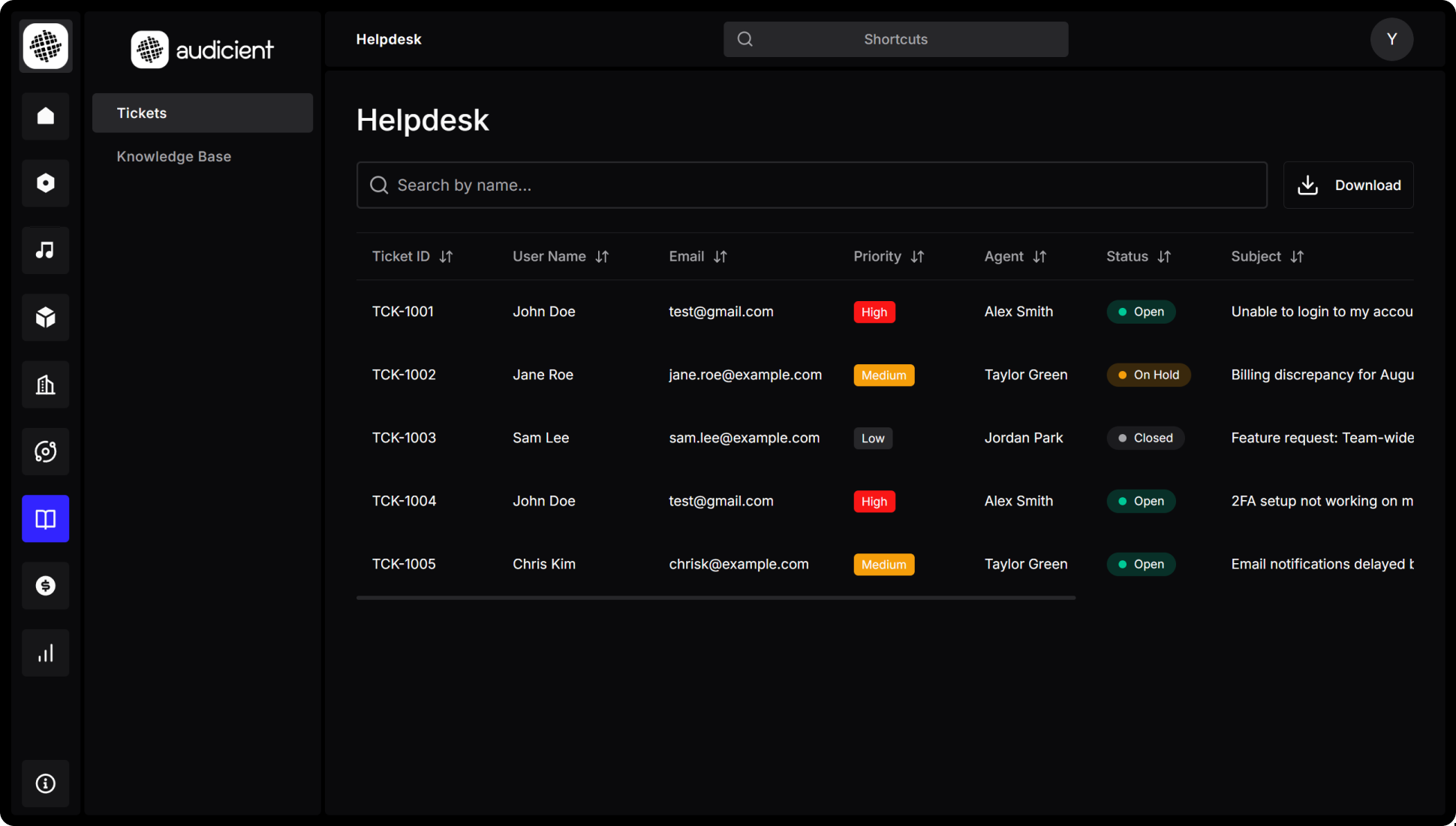
Task: Sort the table by Status column
Action: pyautogui.click(x=1138, y=256)
